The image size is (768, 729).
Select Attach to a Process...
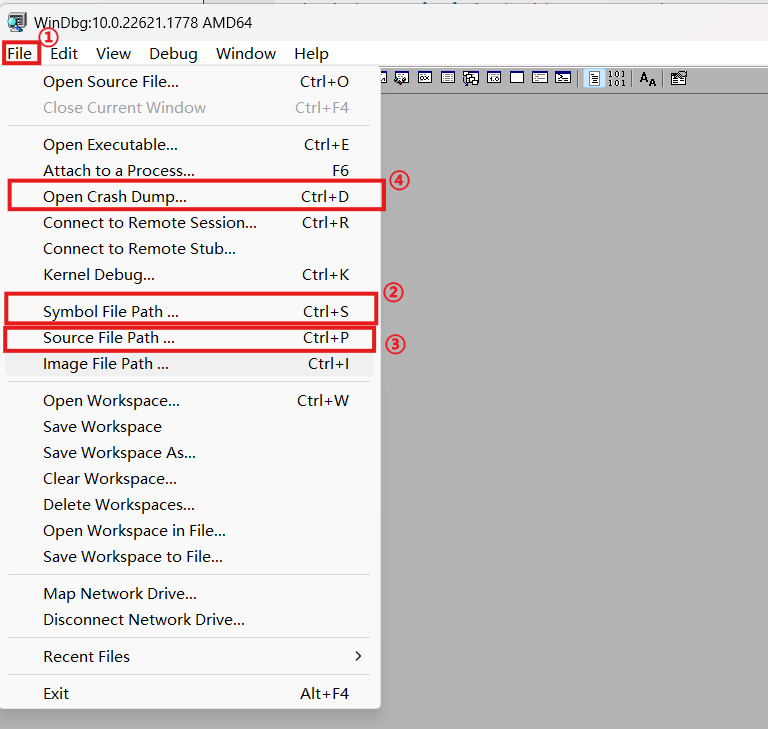[190, 170]
